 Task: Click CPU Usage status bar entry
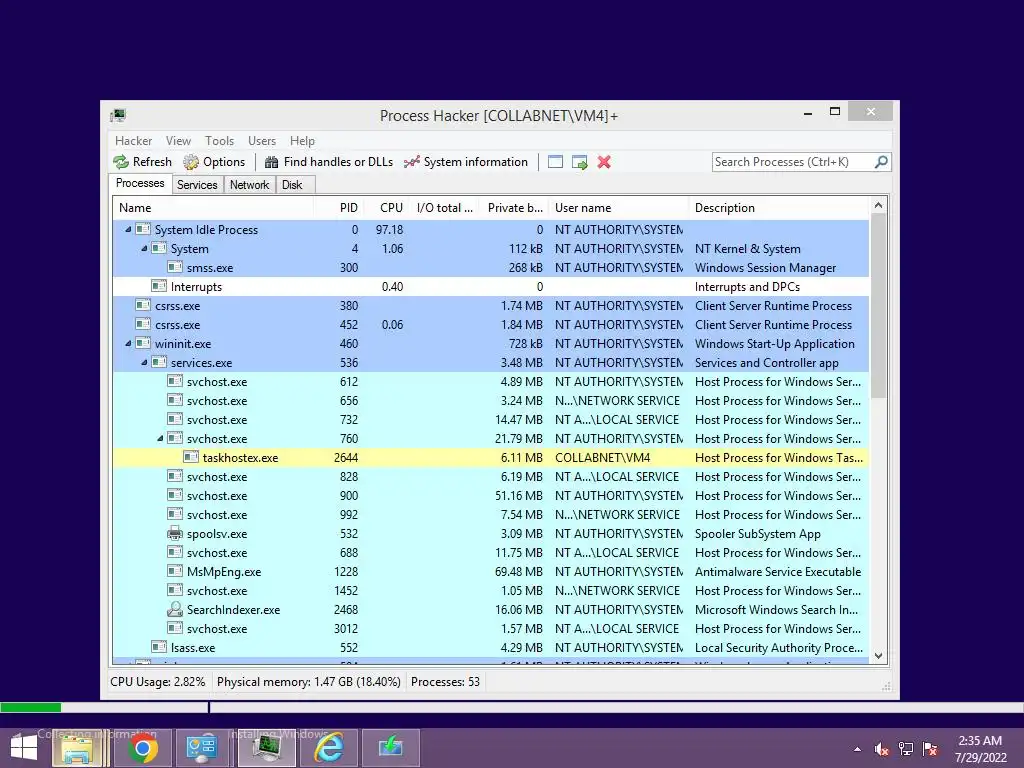point(157,682)
